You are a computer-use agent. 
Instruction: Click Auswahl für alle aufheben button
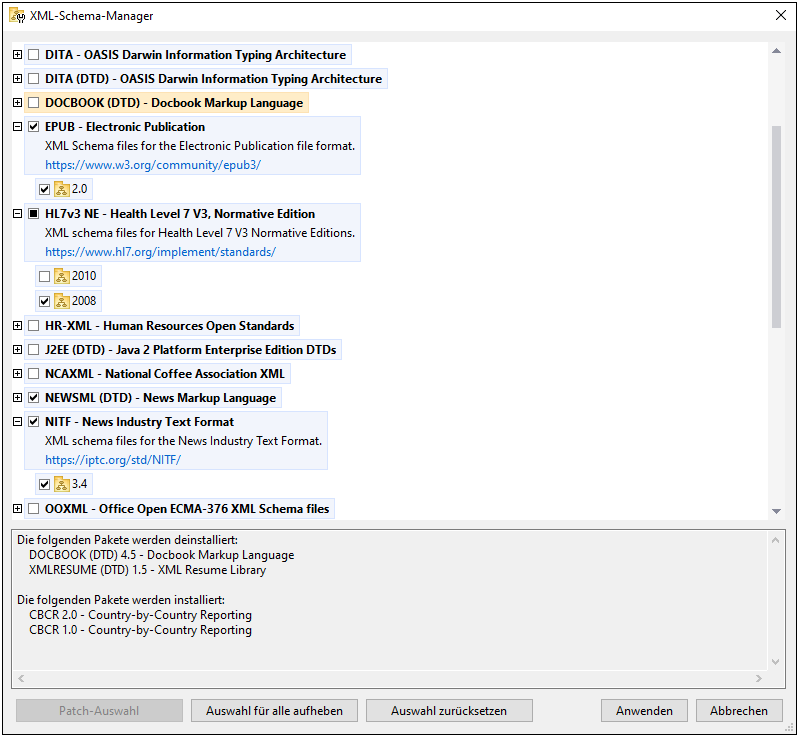click(x=274, y=711)
